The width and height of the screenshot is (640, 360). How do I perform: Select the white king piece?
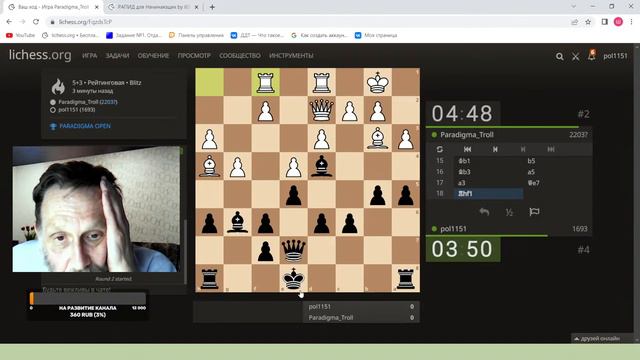[378, 82]
